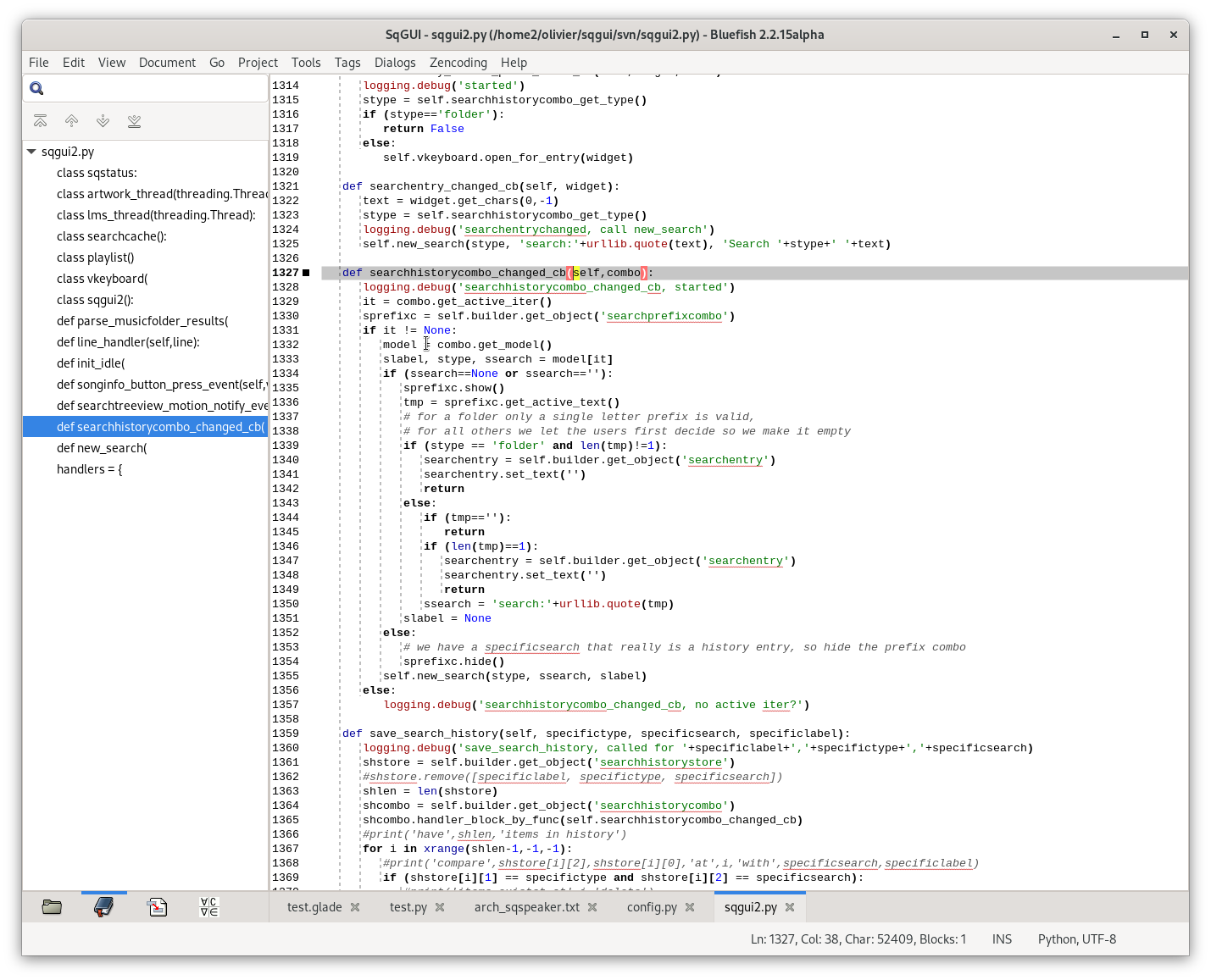
Task: Open the snippets sidebar tab
Action: tap(157, 907)
